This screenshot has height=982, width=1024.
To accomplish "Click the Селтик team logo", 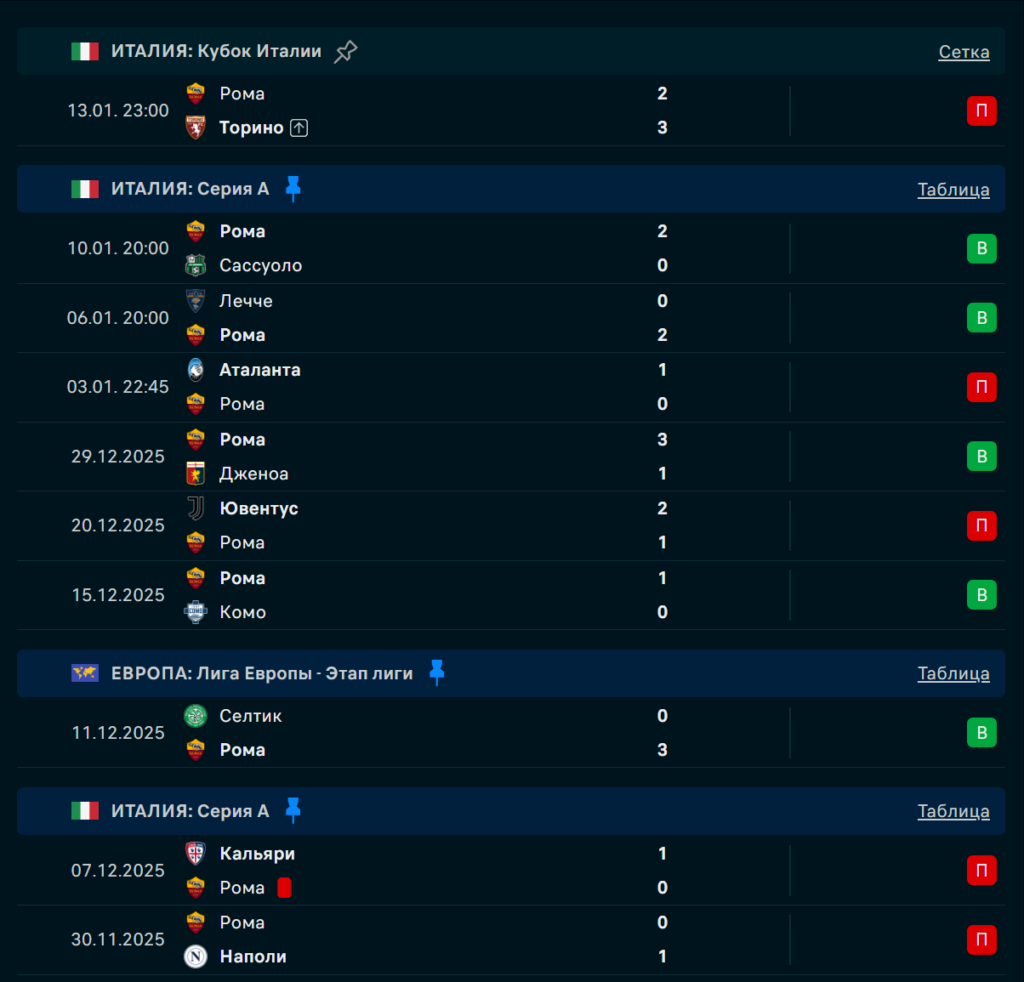I will click(x=196, y=716).
